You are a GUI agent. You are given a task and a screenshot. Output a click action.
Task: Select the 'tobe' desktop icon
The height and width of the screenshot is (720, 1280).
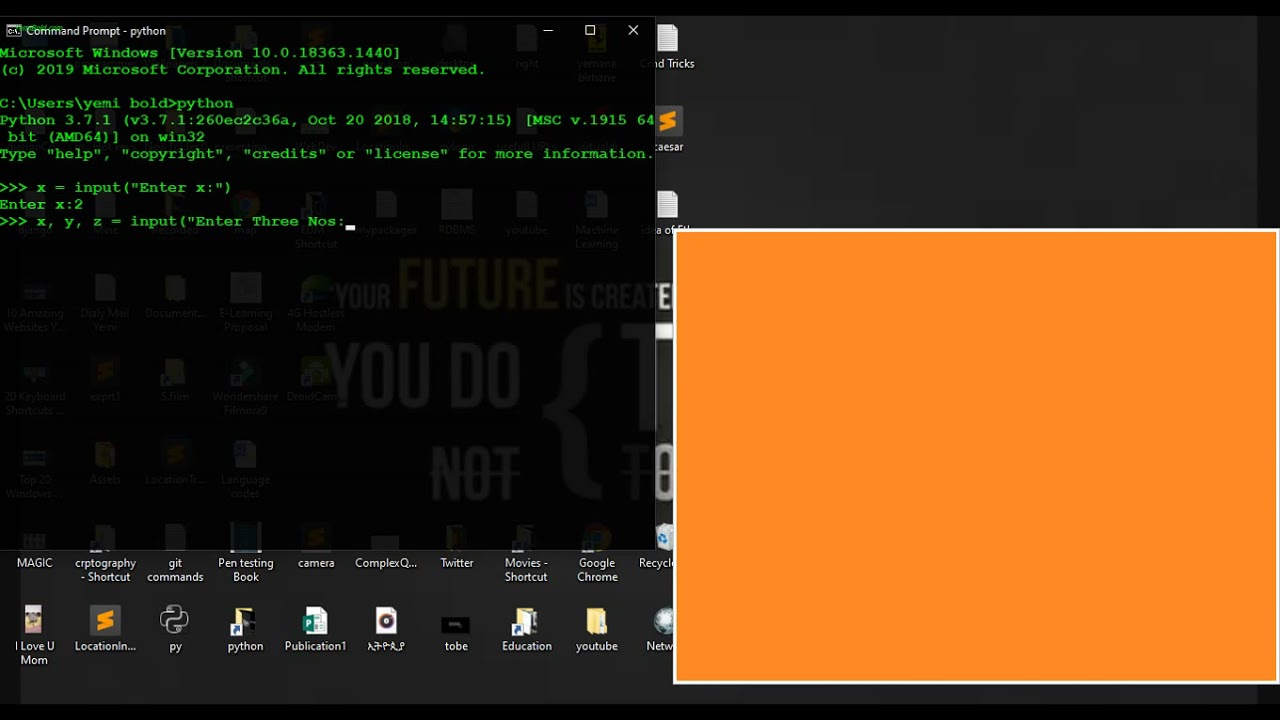click(456, 624)
